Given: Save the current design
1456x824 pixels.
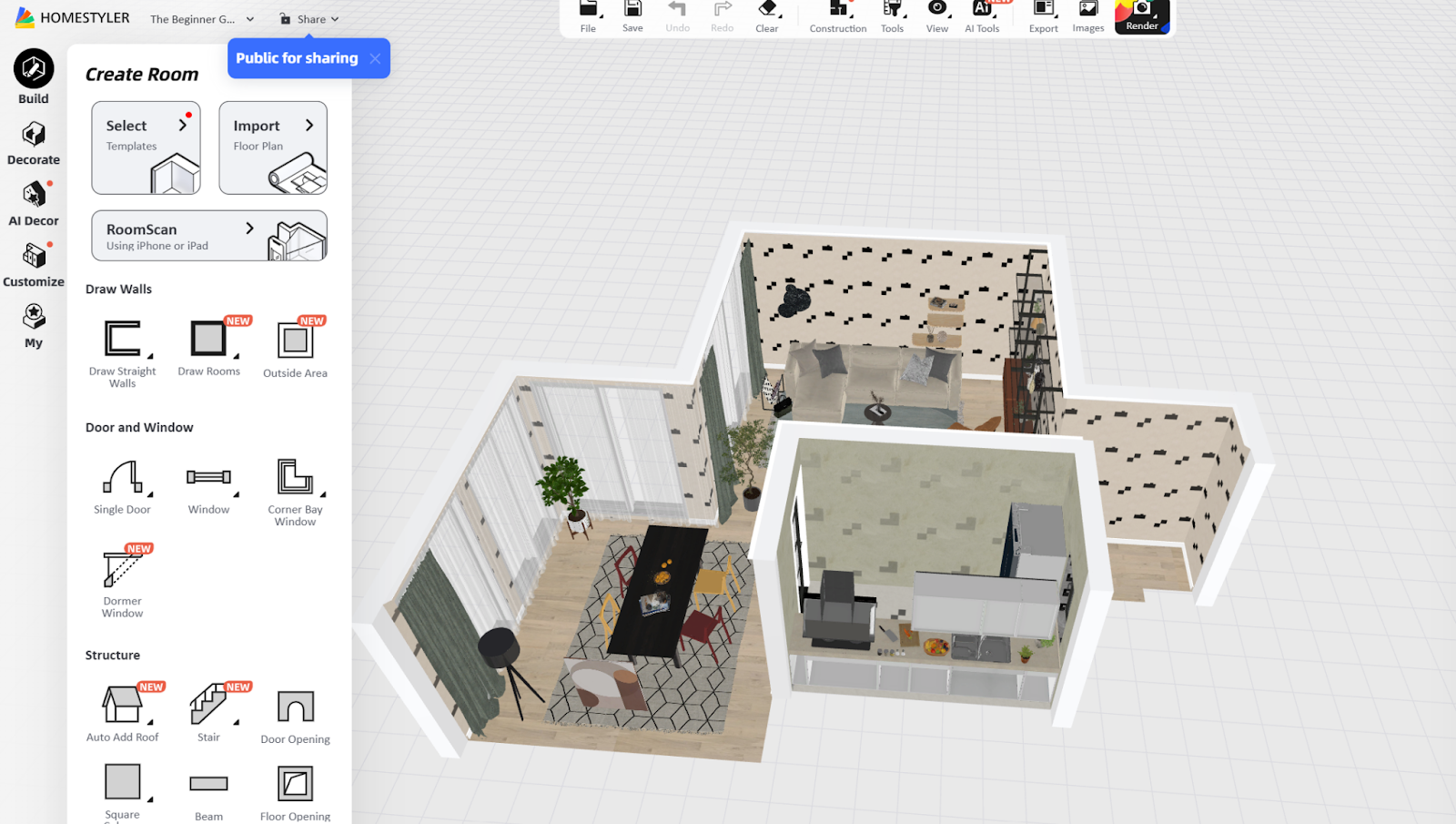Looking at the screenshot, I should 632,17.
